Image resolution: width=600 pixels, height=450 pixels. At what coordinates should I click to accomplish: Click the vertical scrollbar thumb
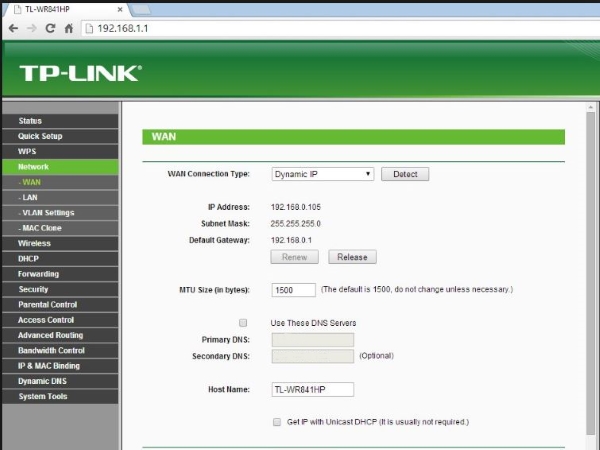590,274
